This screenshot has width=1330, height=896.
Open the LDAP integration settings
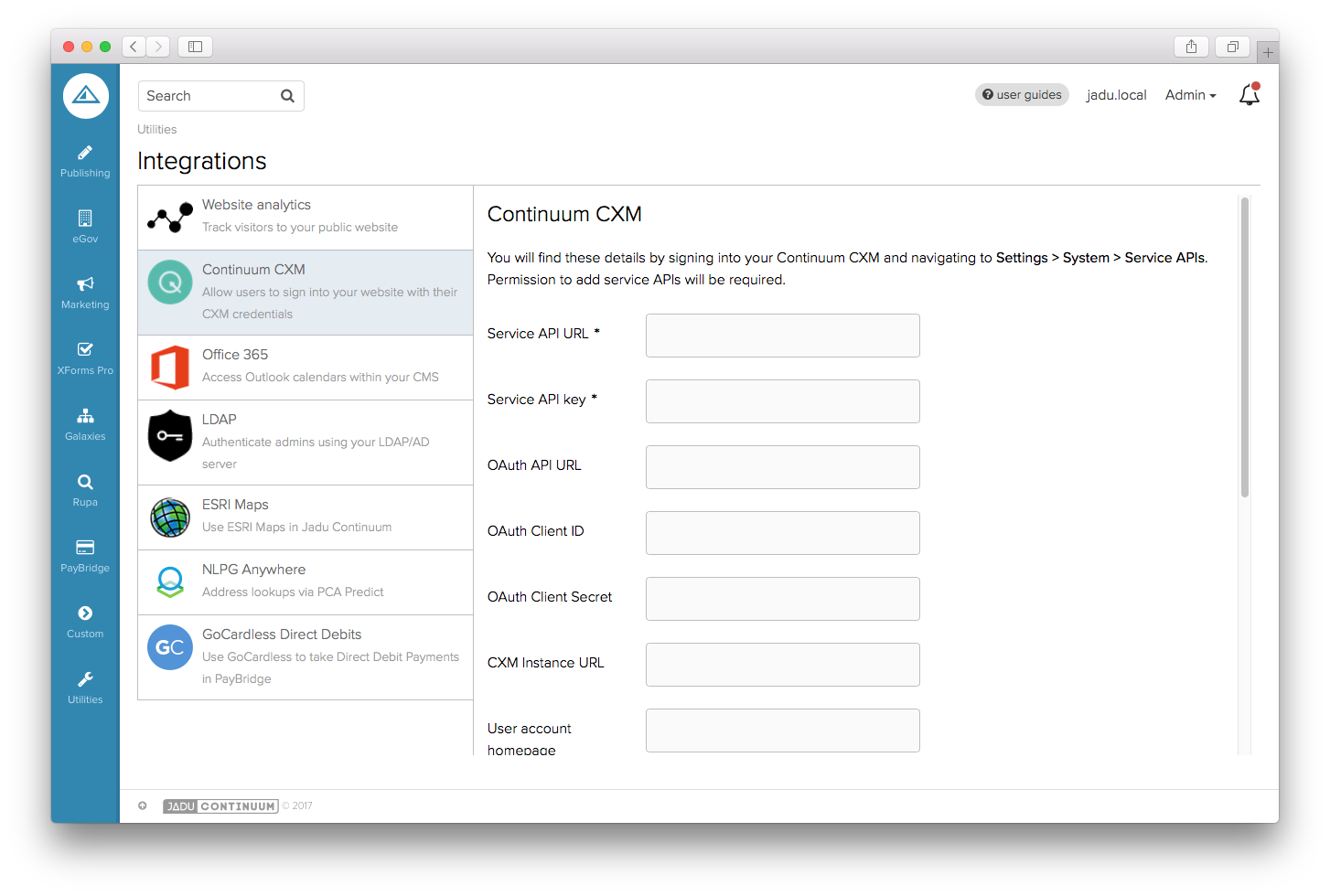coord(306,443)
